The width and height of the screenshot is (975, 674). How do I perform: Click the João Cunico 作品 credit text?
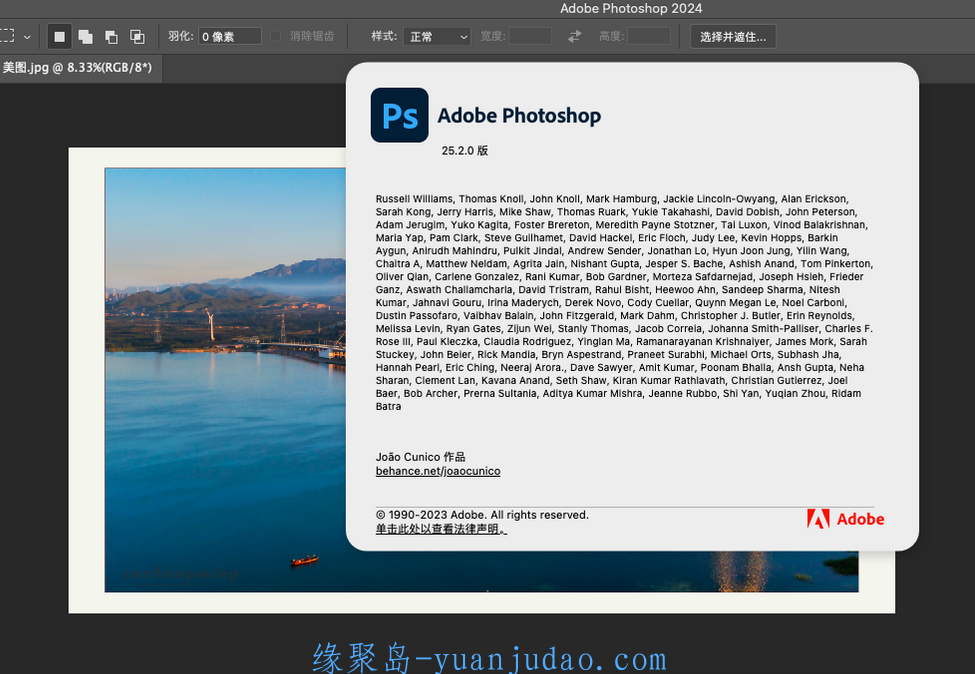[420, 457]
